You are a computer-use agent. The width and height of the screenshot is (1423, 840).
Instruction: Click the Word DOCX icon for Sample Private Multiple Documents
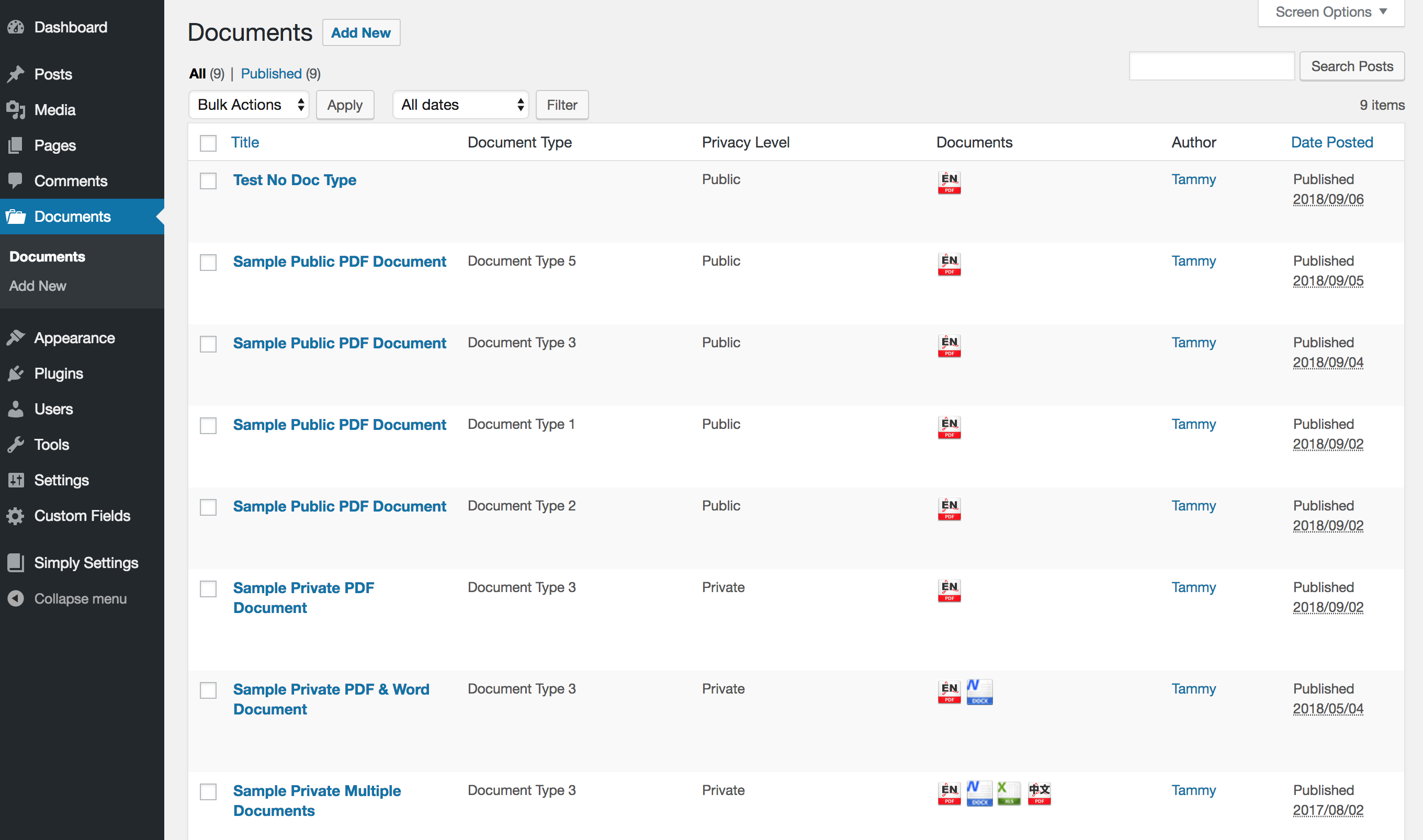pos(977,795)
